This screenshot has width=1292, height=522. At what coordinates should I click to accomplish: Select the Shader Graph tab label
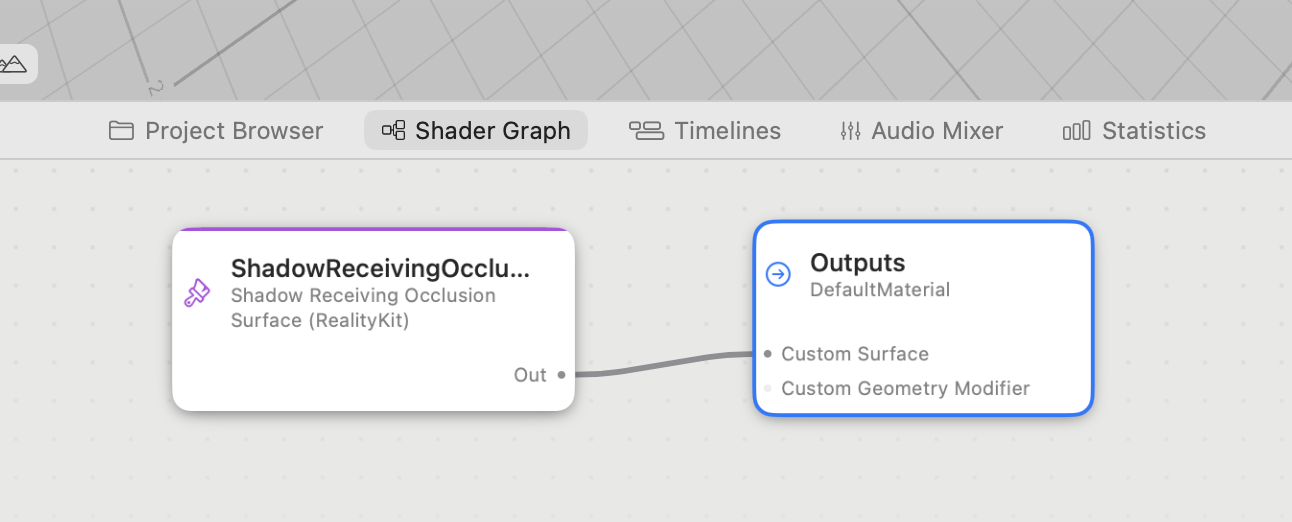tap(493, 131)
